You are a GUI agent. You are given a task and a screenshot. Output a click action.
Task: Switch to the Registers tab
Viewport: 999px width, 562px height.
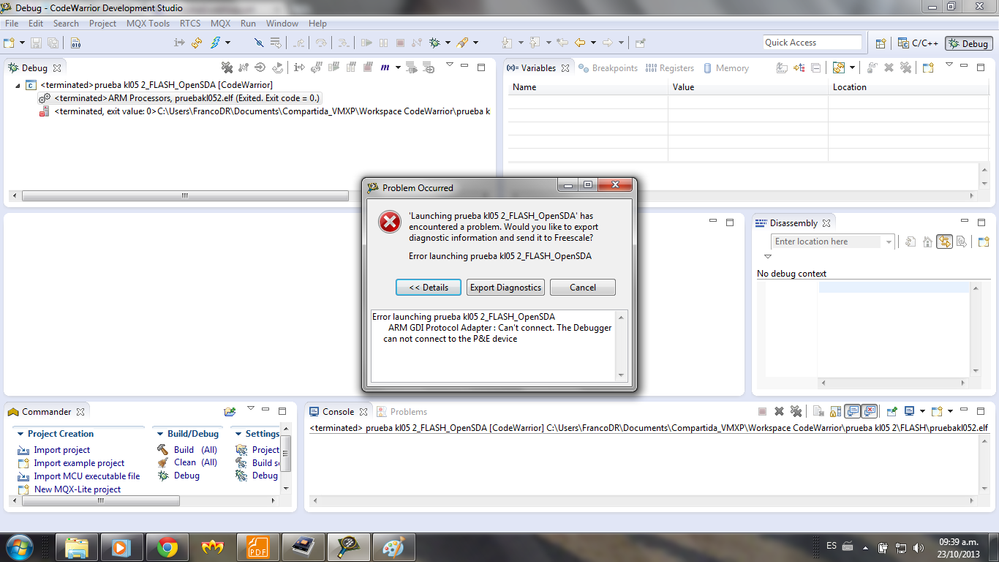point(670,68)
